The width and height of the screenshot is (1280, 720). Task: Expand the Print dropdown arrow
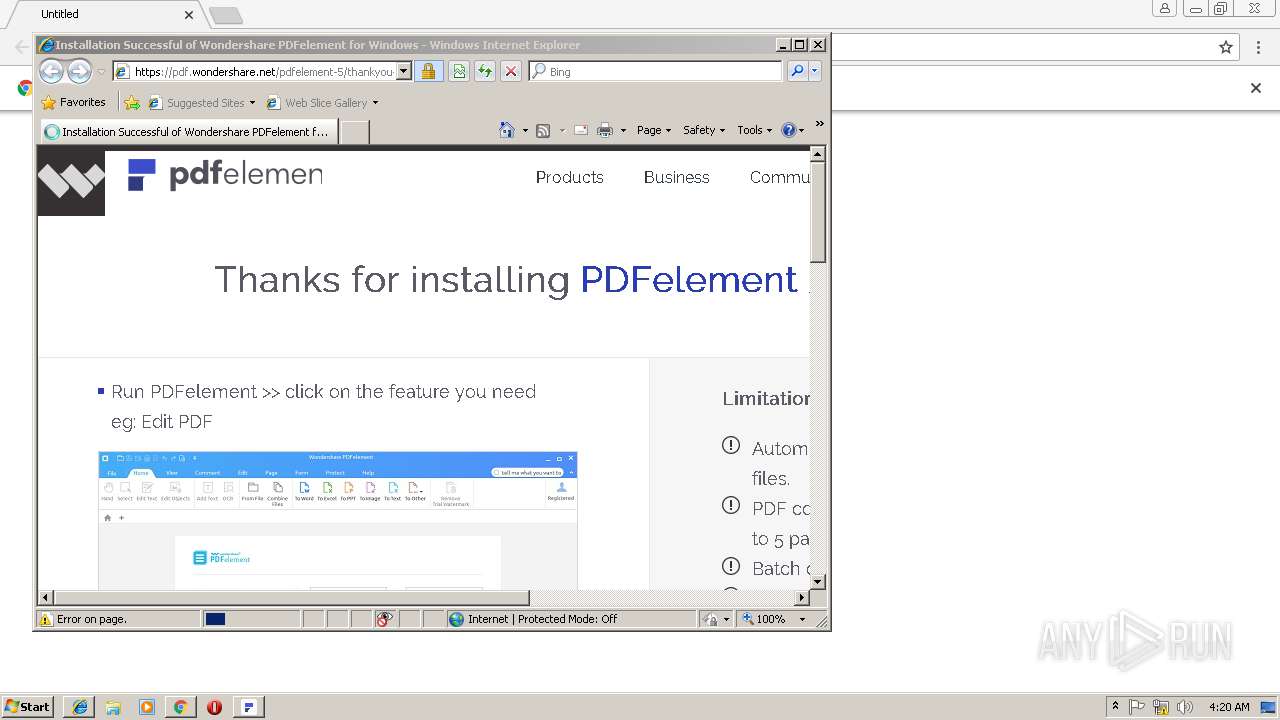[623, 130]
